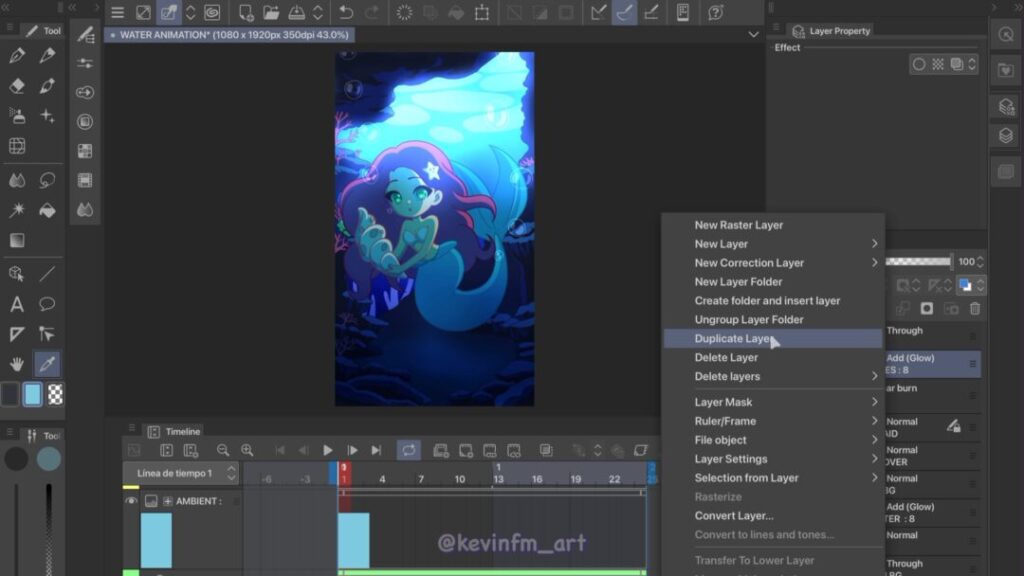Select the auto select magic wand tool

(x=18, y=210)
